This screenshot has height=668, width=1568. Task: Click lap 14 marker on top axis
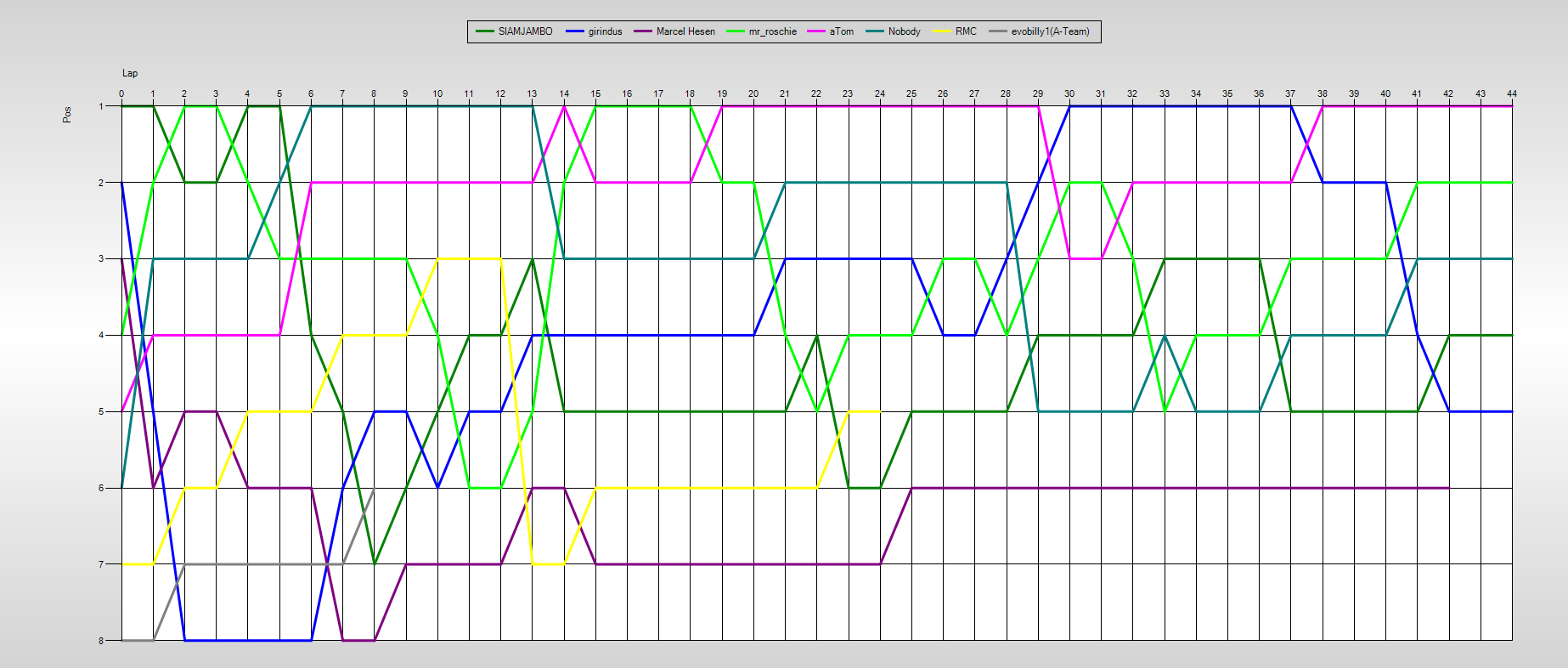tap(564, 93)
